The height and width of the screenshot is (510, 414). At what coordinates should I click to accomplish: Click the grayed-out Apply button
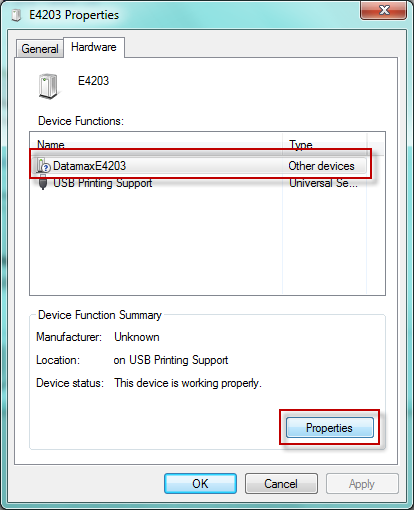click(x=362, y=484)
